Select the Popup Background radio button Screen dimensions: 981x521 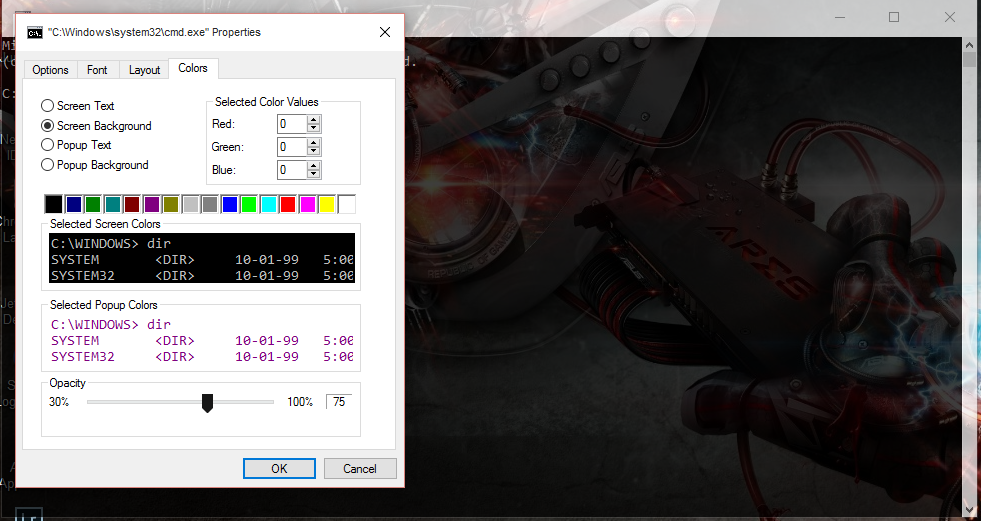coord(47,165)
